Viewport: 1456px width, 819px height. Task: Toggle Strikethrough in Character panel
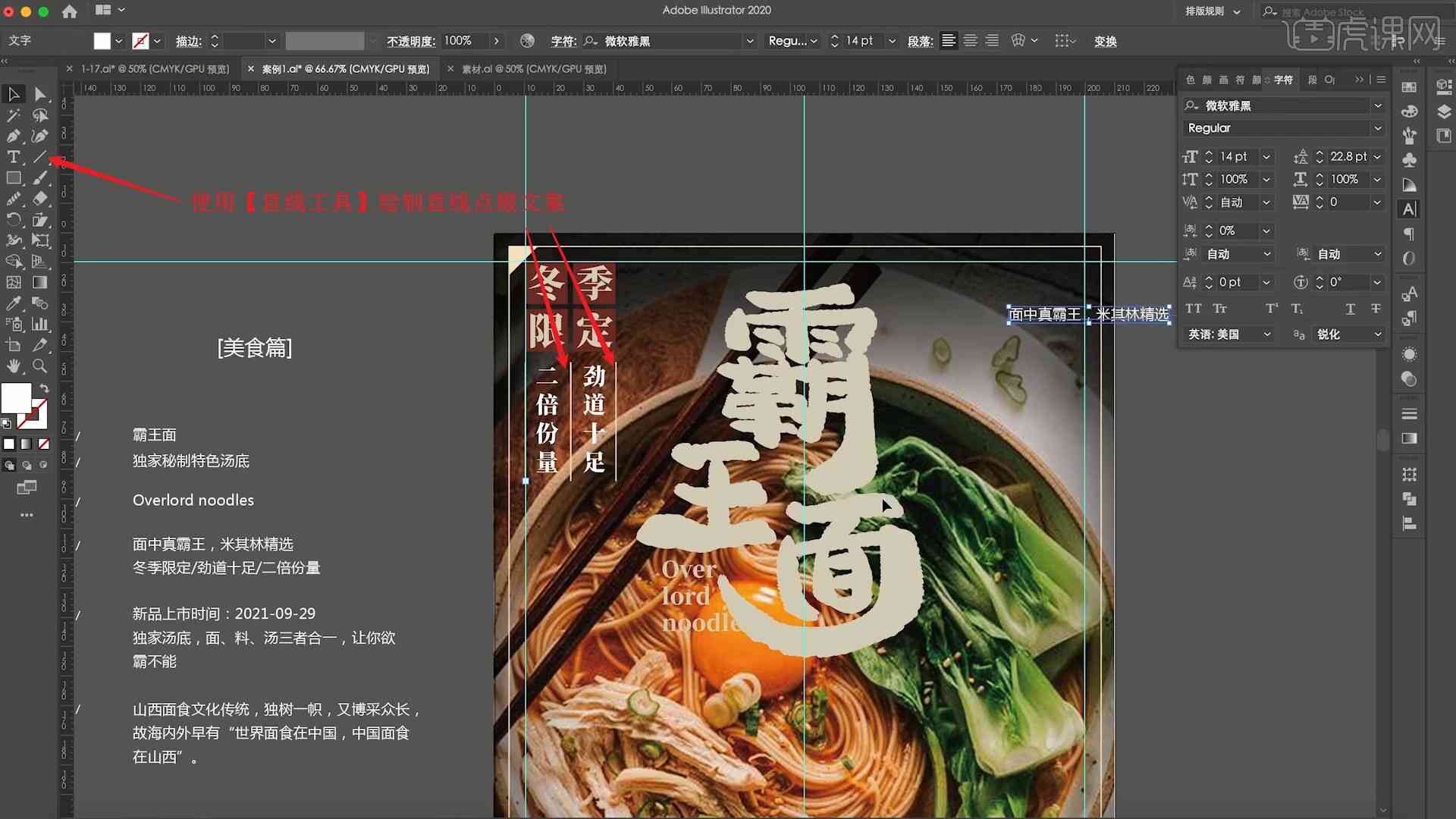tap(1376, 309)
